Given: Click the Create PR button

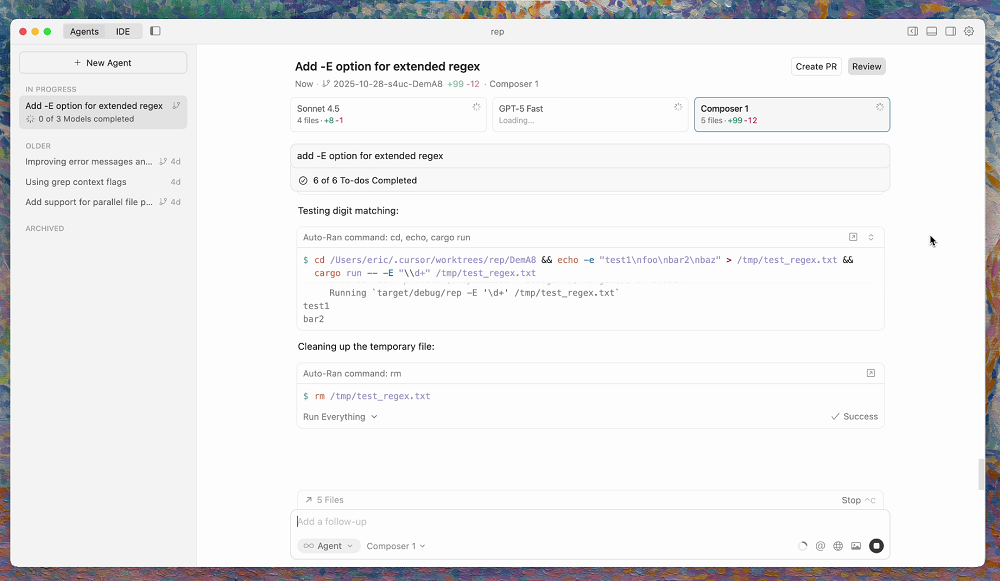Looking at the screenshot, I should (816, 67).
